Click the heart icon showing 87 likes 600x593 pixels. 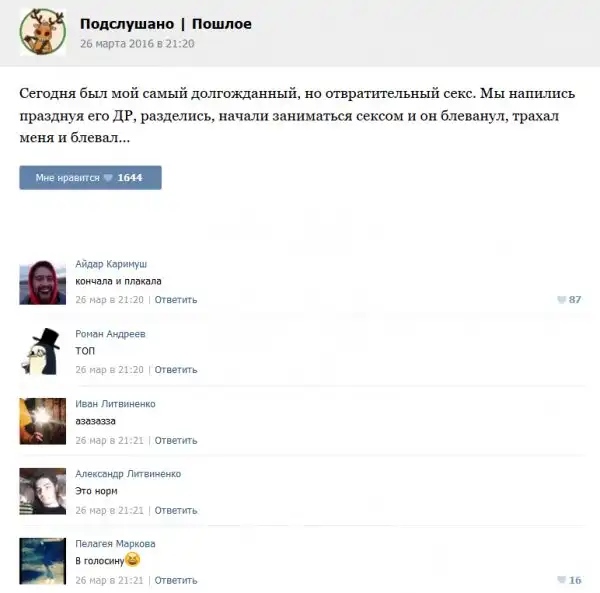coord(561,300)
